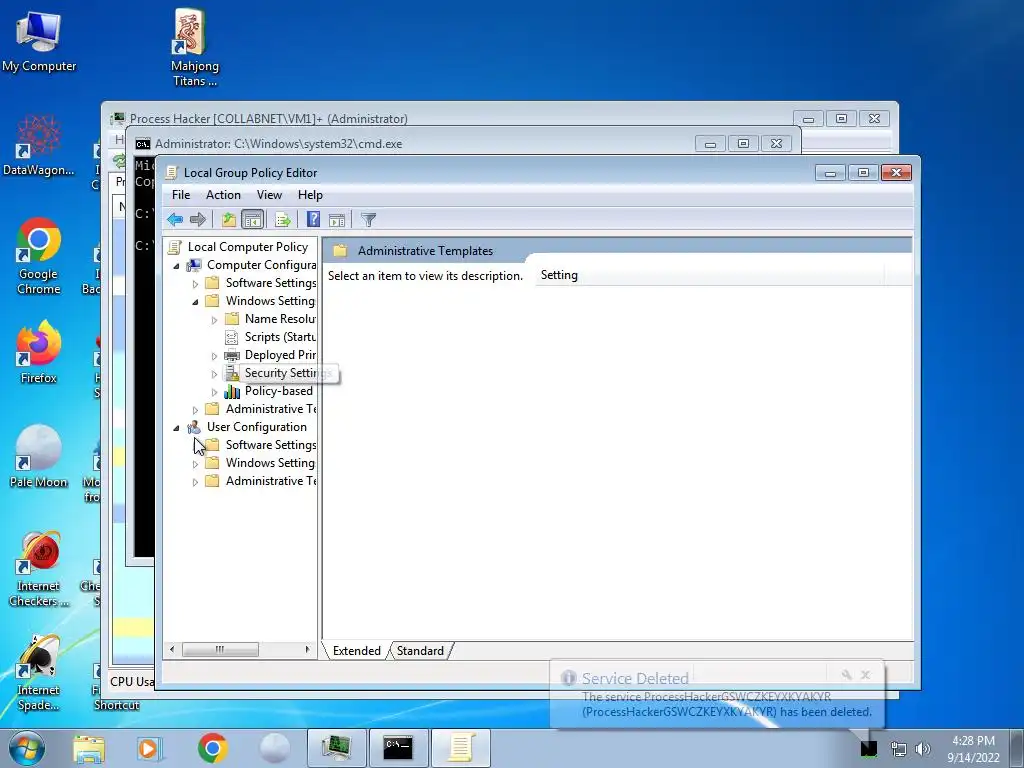Open Help via blue question mark icon
This screenshot has height=768, width=1024.
click(313, 220)
